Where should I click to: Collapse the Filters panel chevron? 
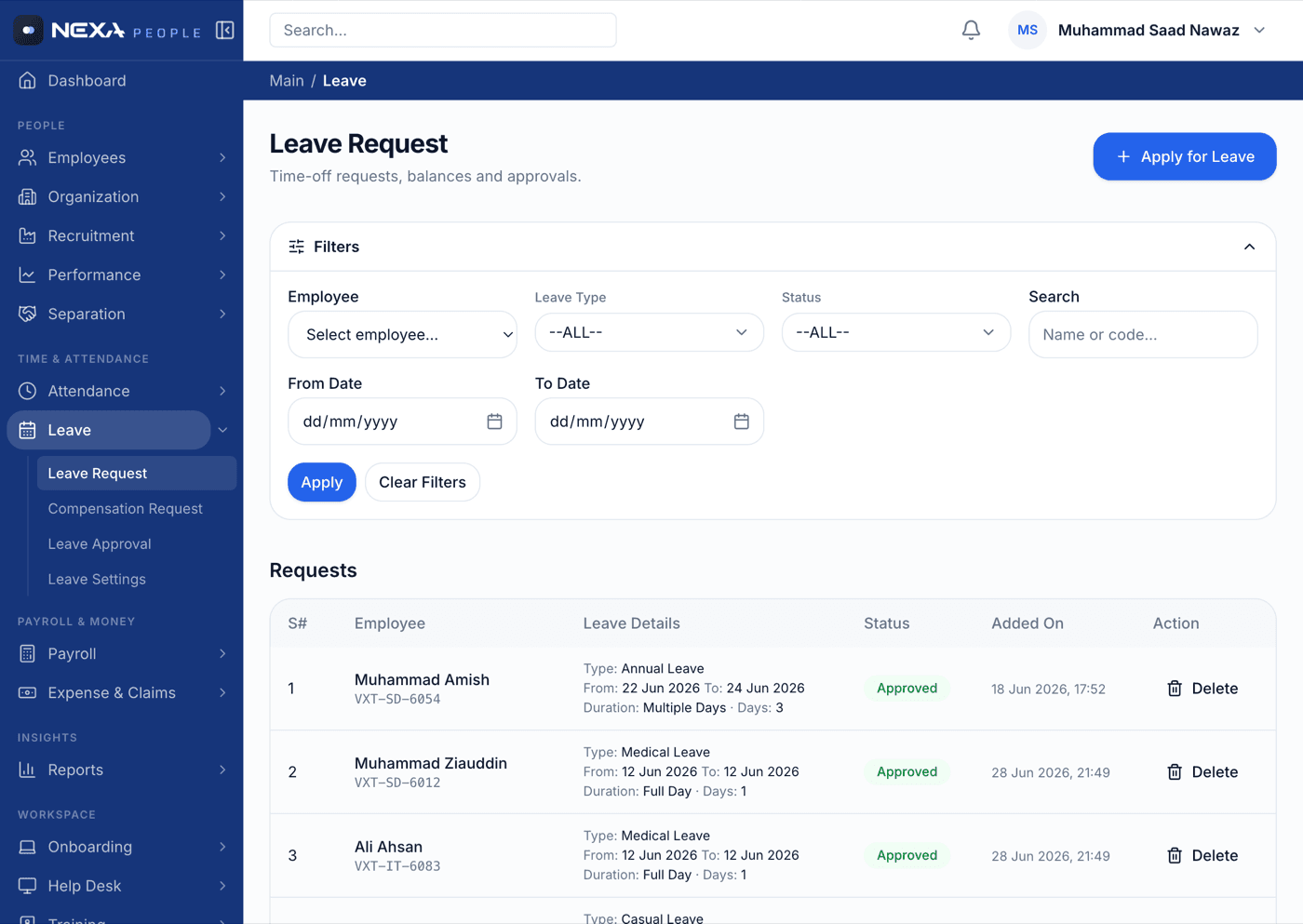[x=1249, y=248]
